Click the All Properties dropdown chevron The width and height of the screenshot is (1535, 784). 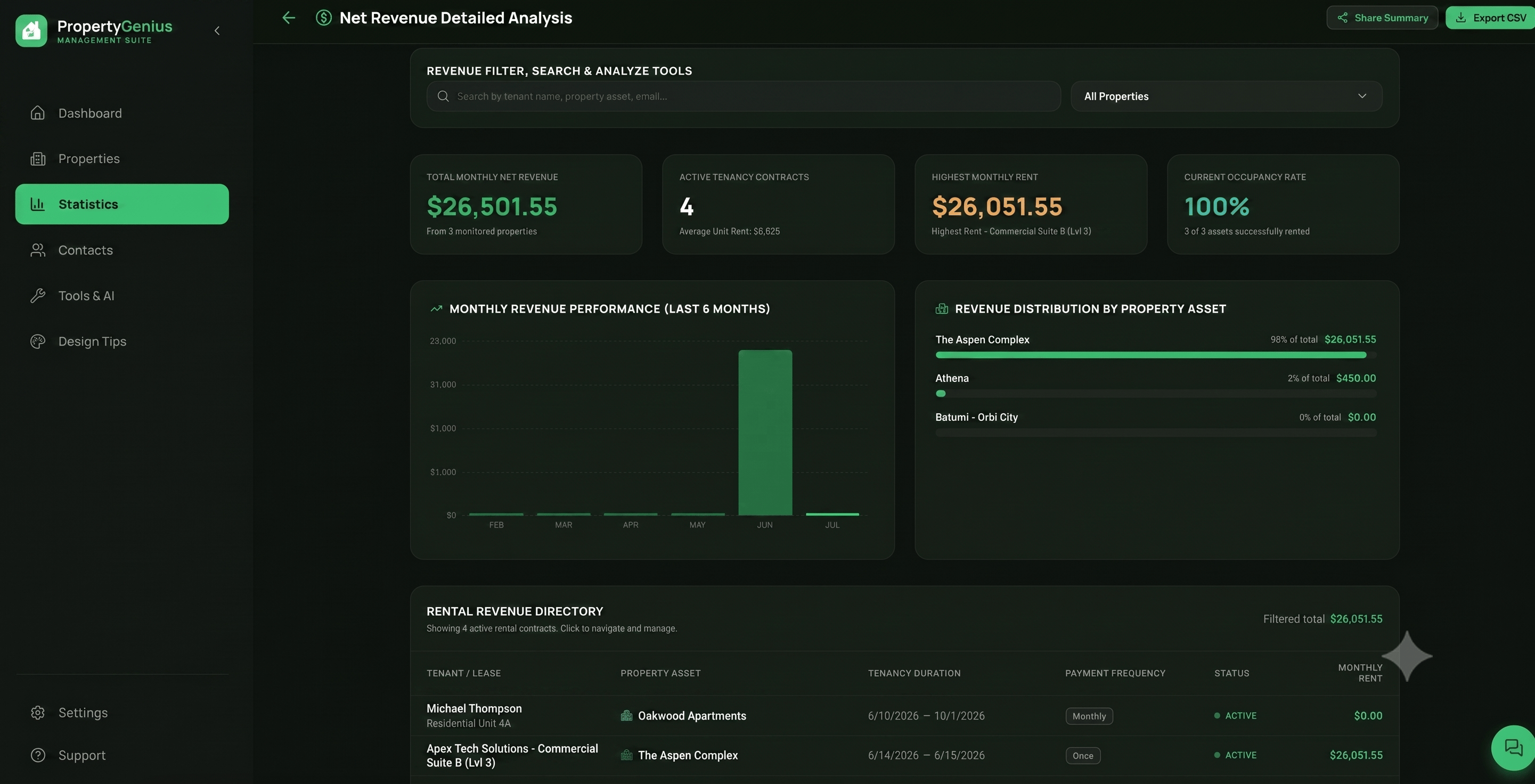pyautogui.click(x=1362, y=96)
